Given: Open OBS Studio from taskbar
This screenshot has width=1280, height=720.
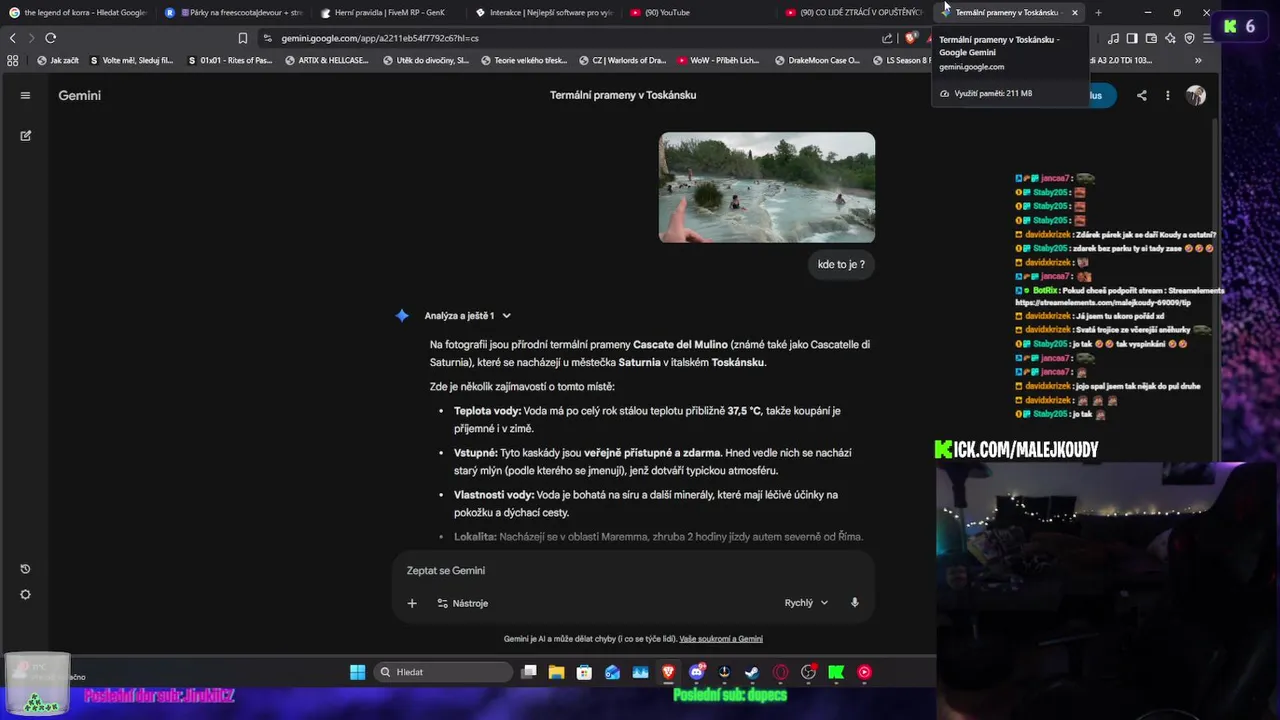Looking at the screenshot, I should coord(808,672).
